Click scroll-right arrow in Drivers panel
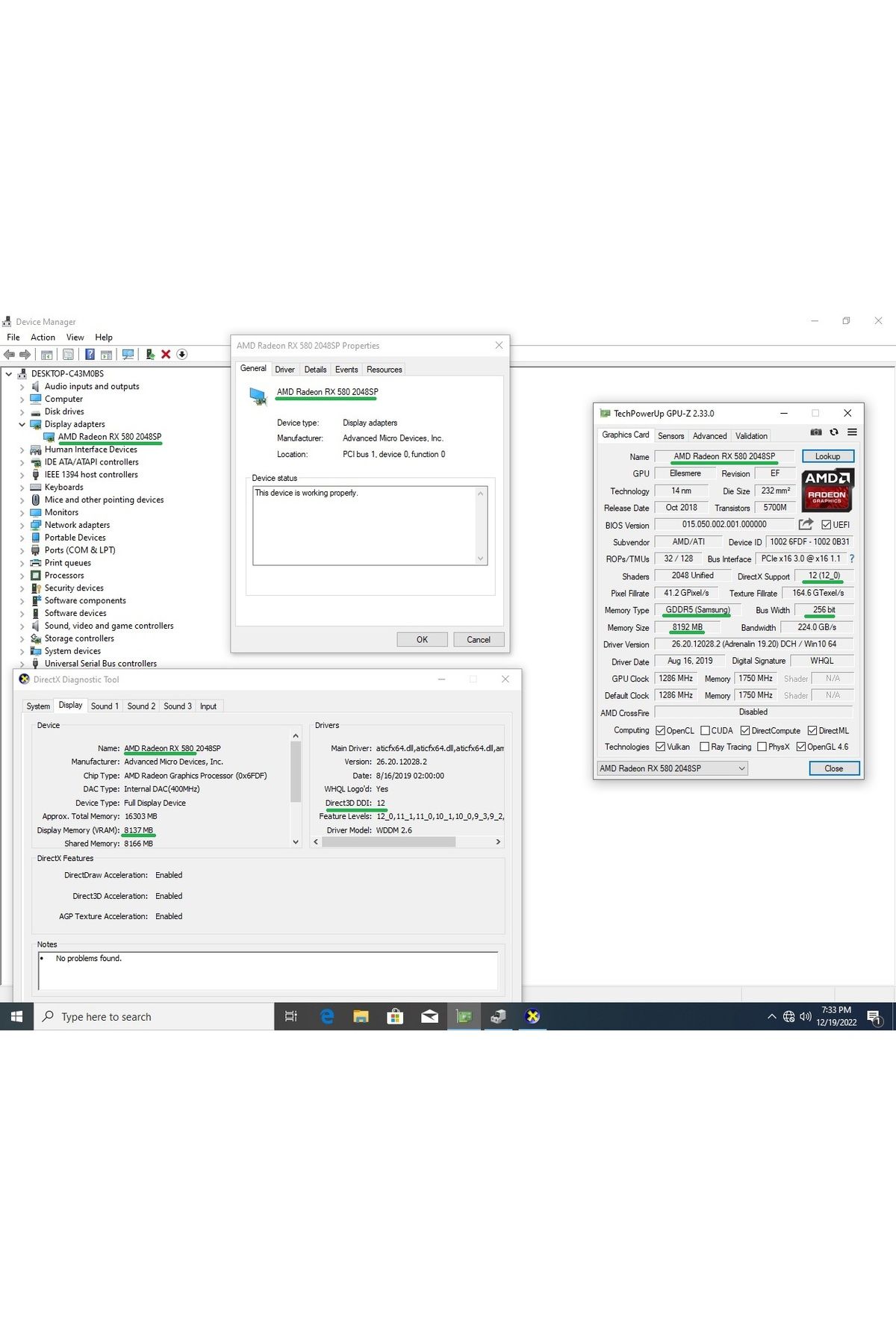The width and height of the screenshot is (896, 1344). pyautogui.click(x=498, y=842)
